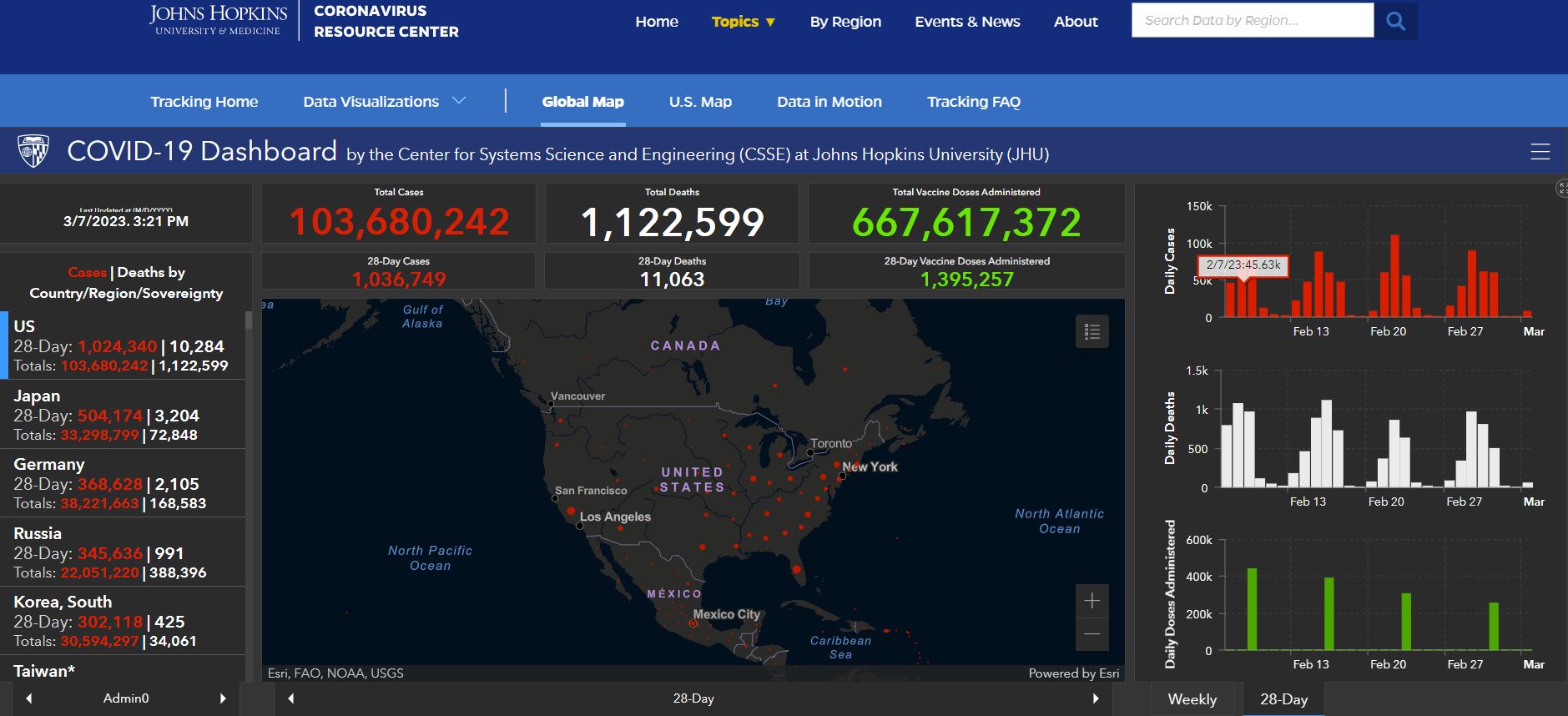Viewport: 1568px width, 716px height.
Task: Click the San Francisco map marker
Action: coord(555,499)
